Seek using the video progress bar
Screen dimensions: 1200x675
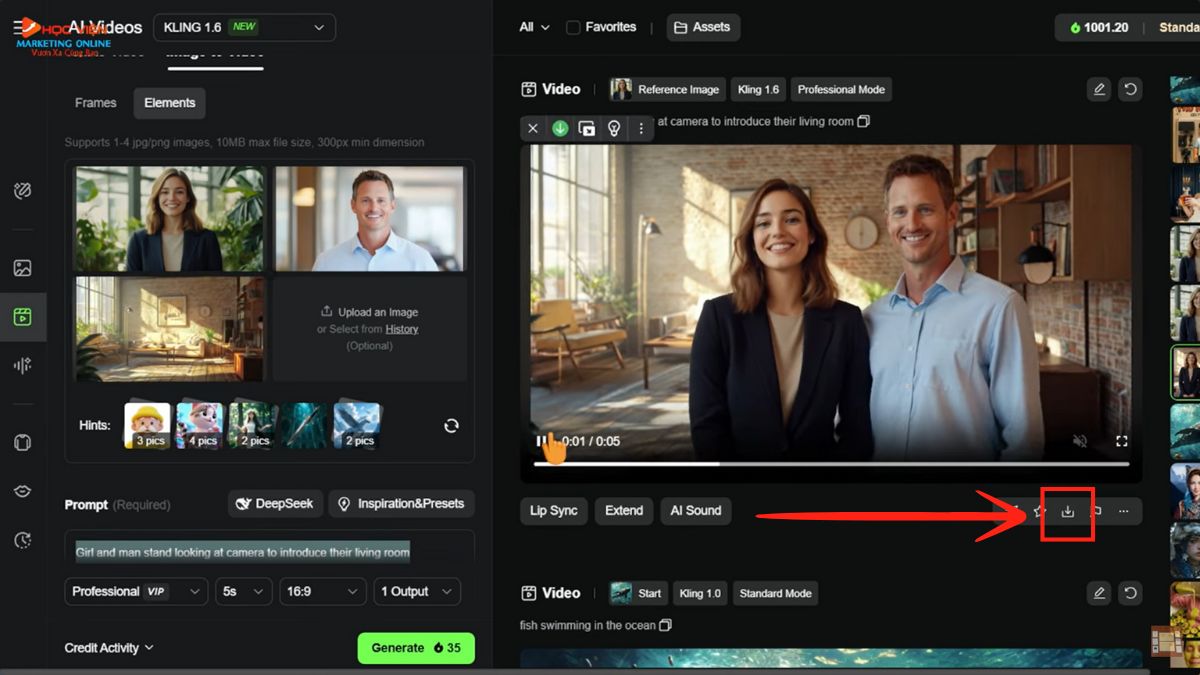tap(831, 464)
